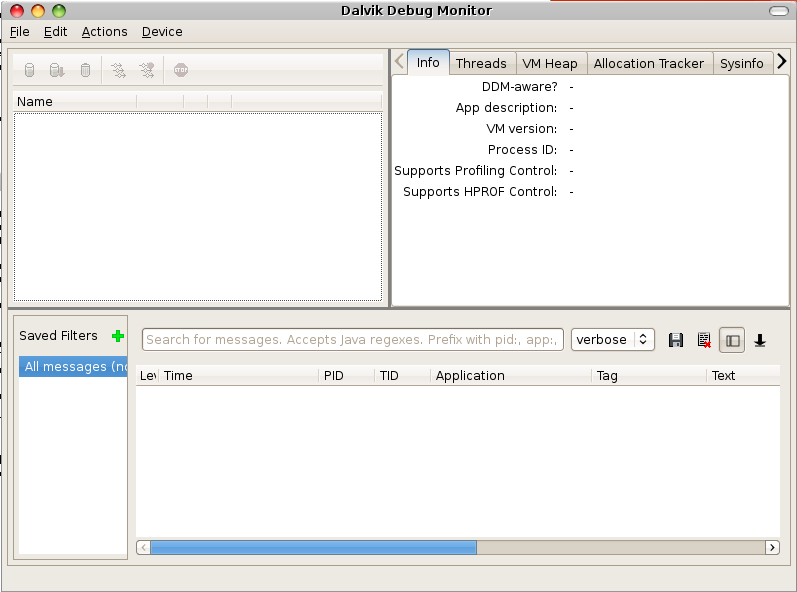The width and height of the screenshot is (797, 592).
Task: Click the App description: label
Action: (506, 108)
